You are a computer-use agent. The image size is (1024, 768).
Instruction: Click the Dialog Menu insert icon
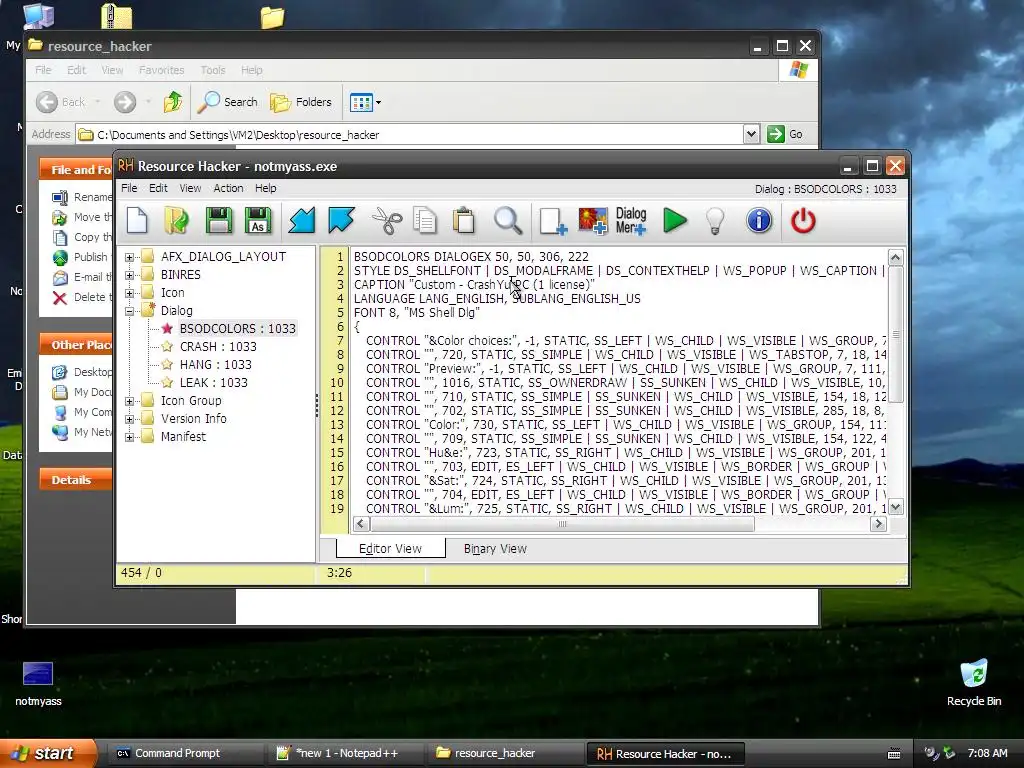(x=631, y=221)
